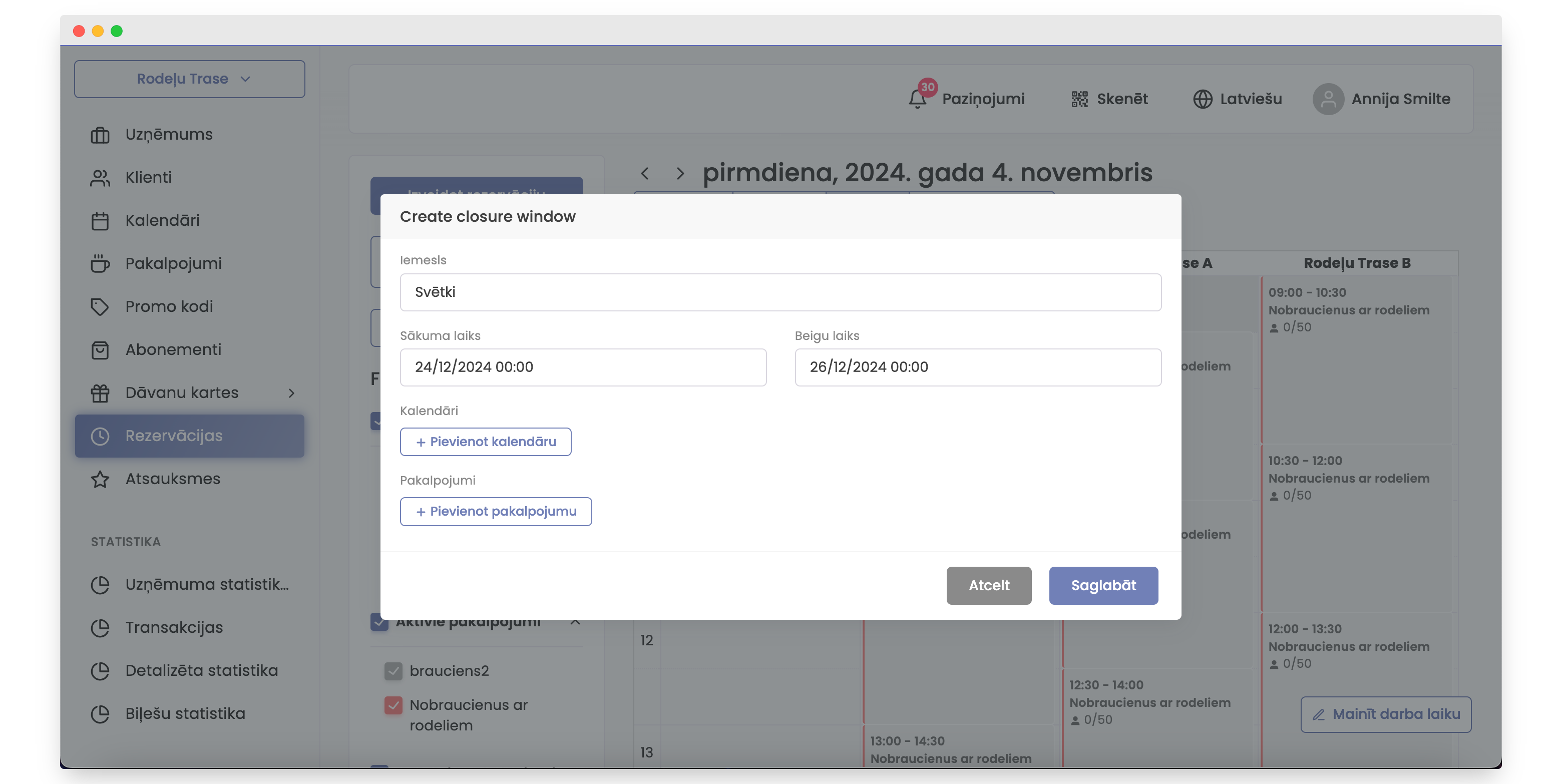Click the Sākuma laiks date input field

coord(583,367)
